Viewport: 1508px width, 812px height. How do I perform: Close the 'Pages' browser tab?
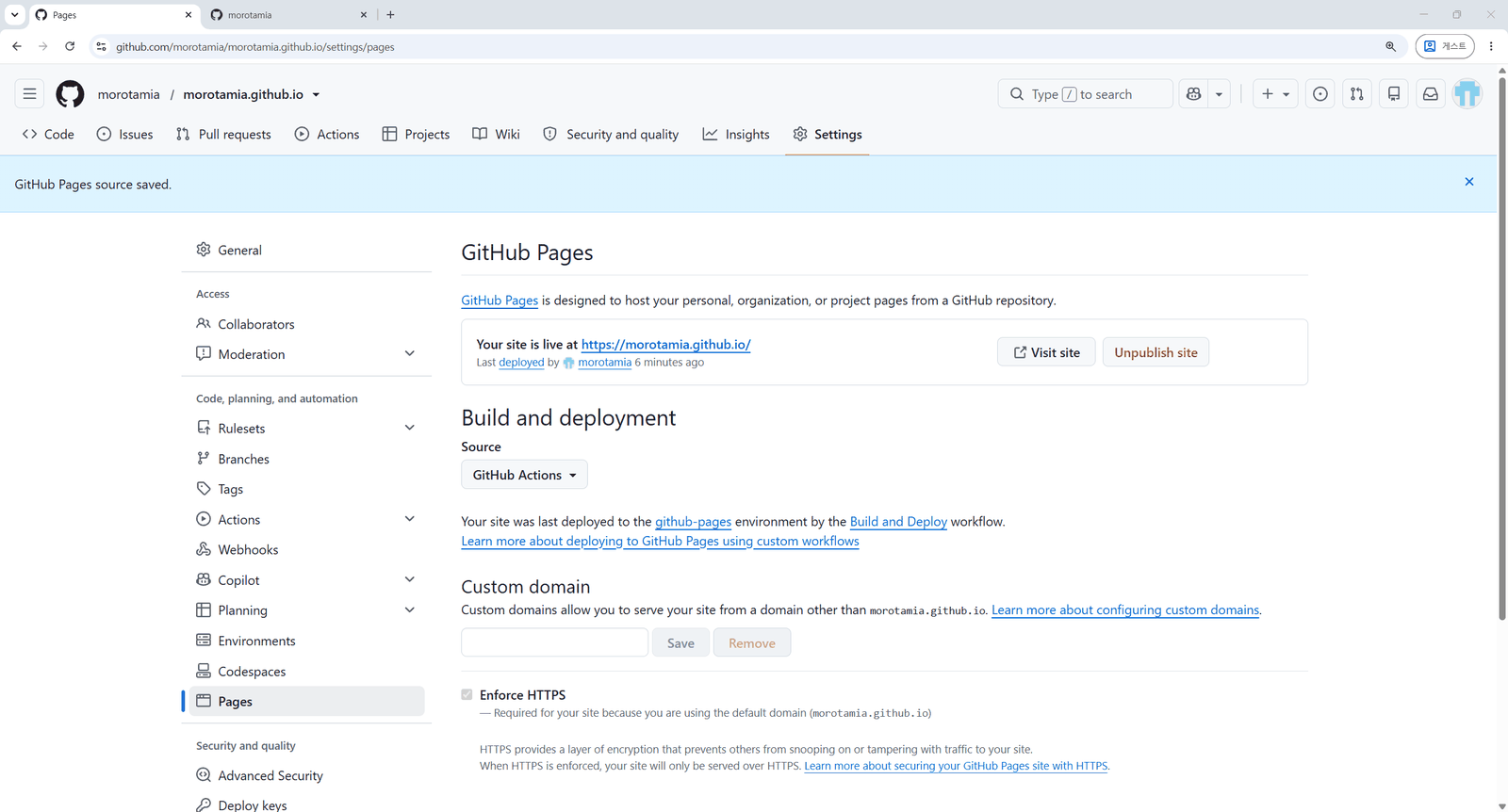pos(188,15)
